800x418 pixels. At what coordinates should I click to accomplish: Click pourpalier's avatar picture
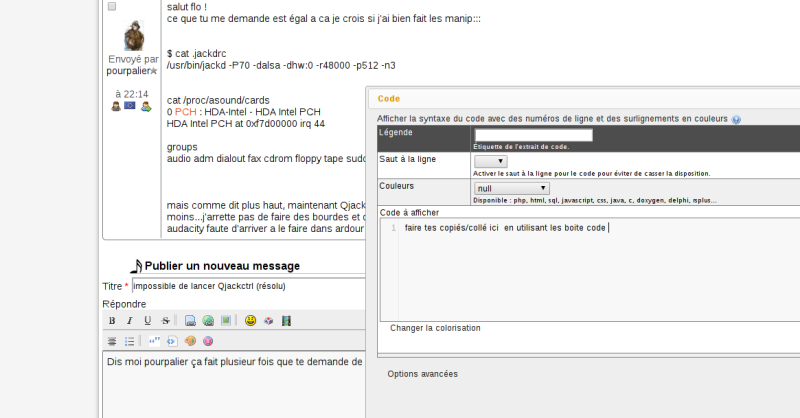point(134,35)
